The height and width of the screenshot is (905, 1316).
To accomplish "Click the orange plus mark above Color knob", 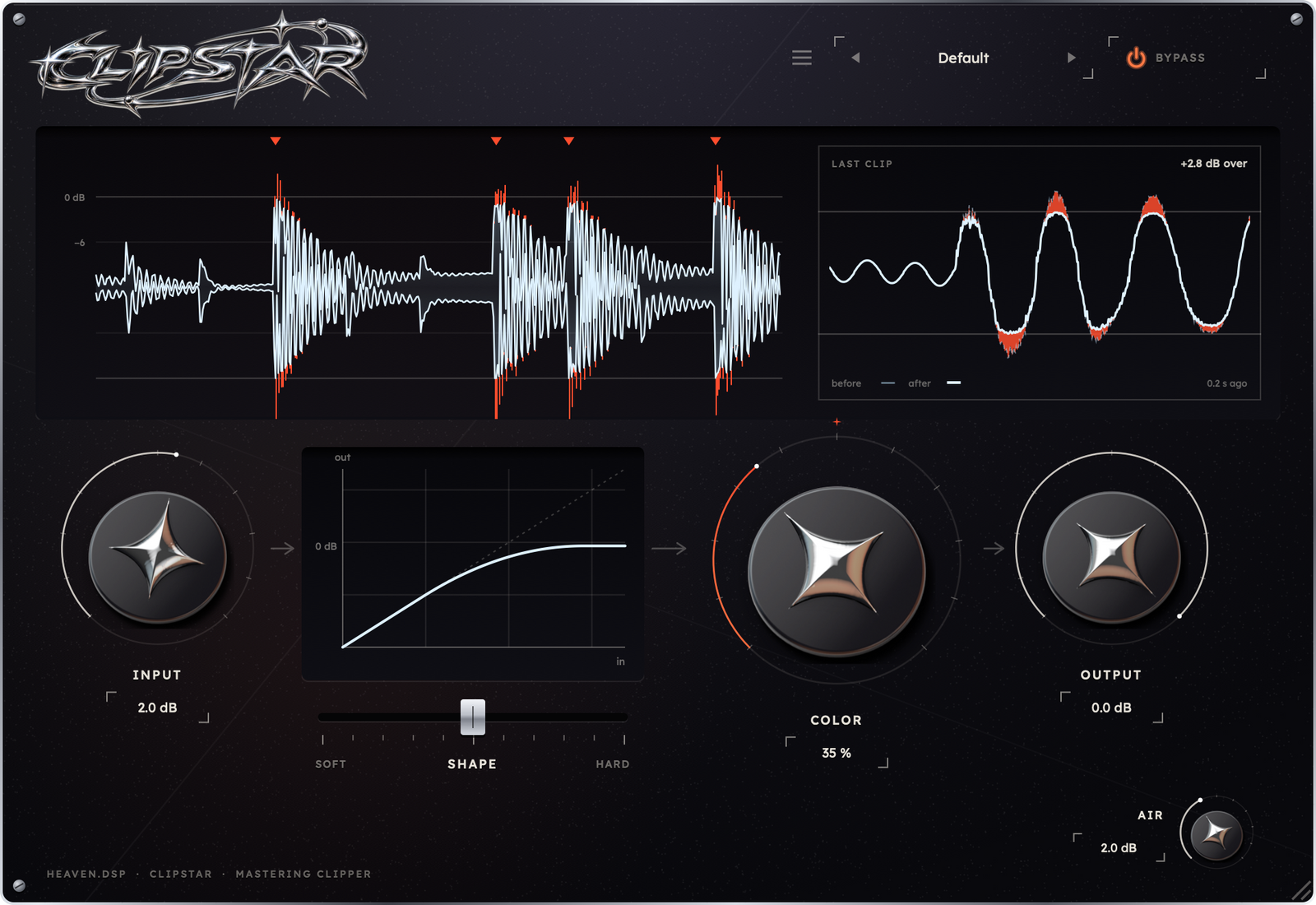I will [x=836, y=422].
